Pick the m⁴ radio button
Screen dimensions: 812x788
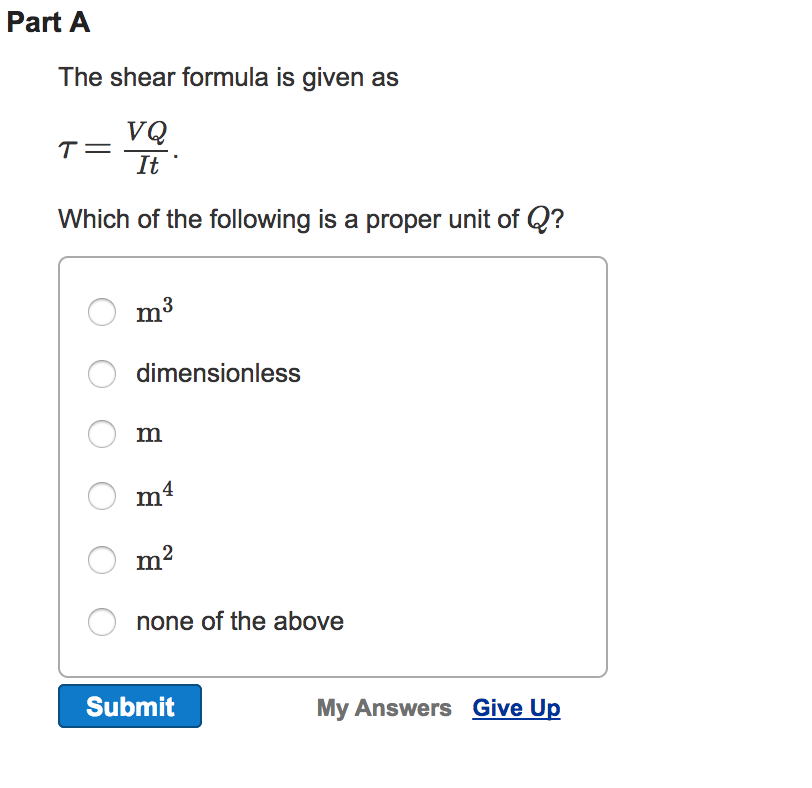(x=102, y=495)
